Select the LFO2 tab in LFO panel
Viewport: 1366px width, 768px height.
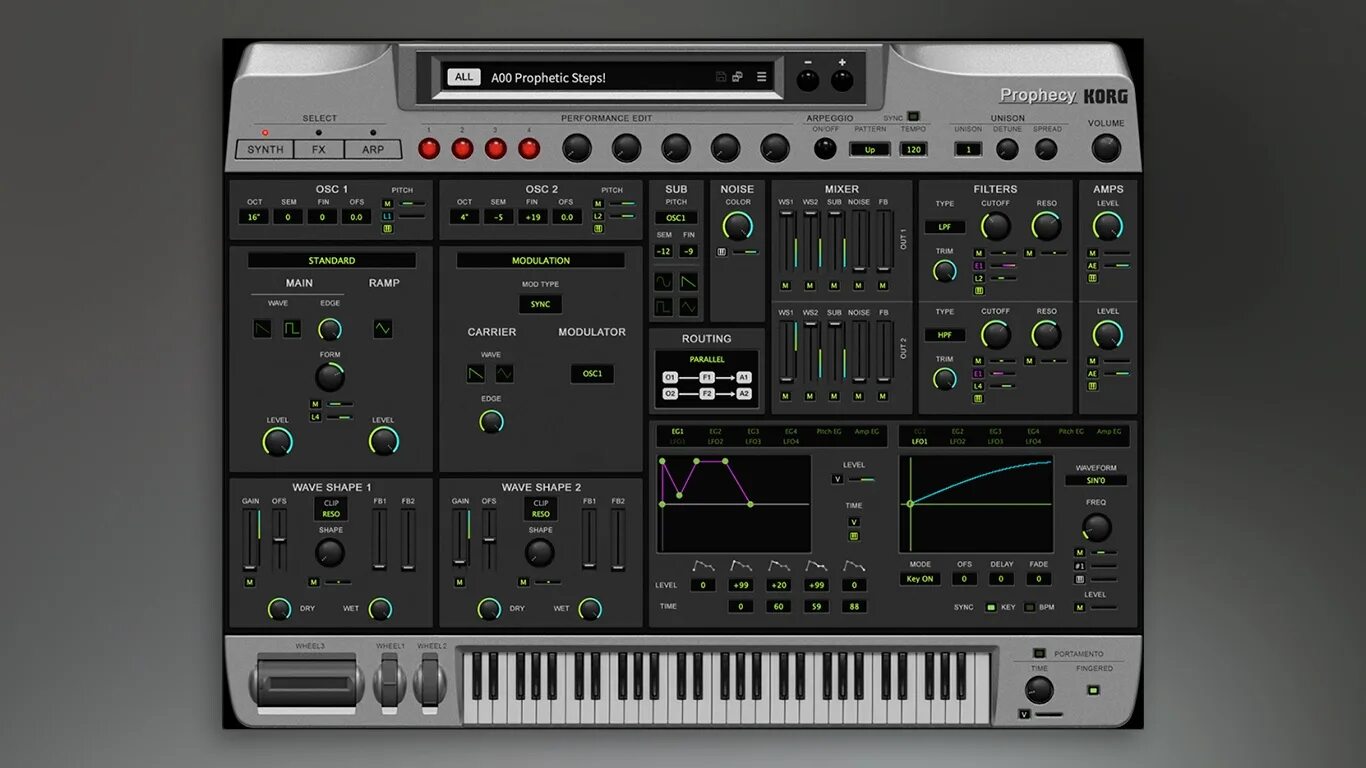[x=957, y=441]
